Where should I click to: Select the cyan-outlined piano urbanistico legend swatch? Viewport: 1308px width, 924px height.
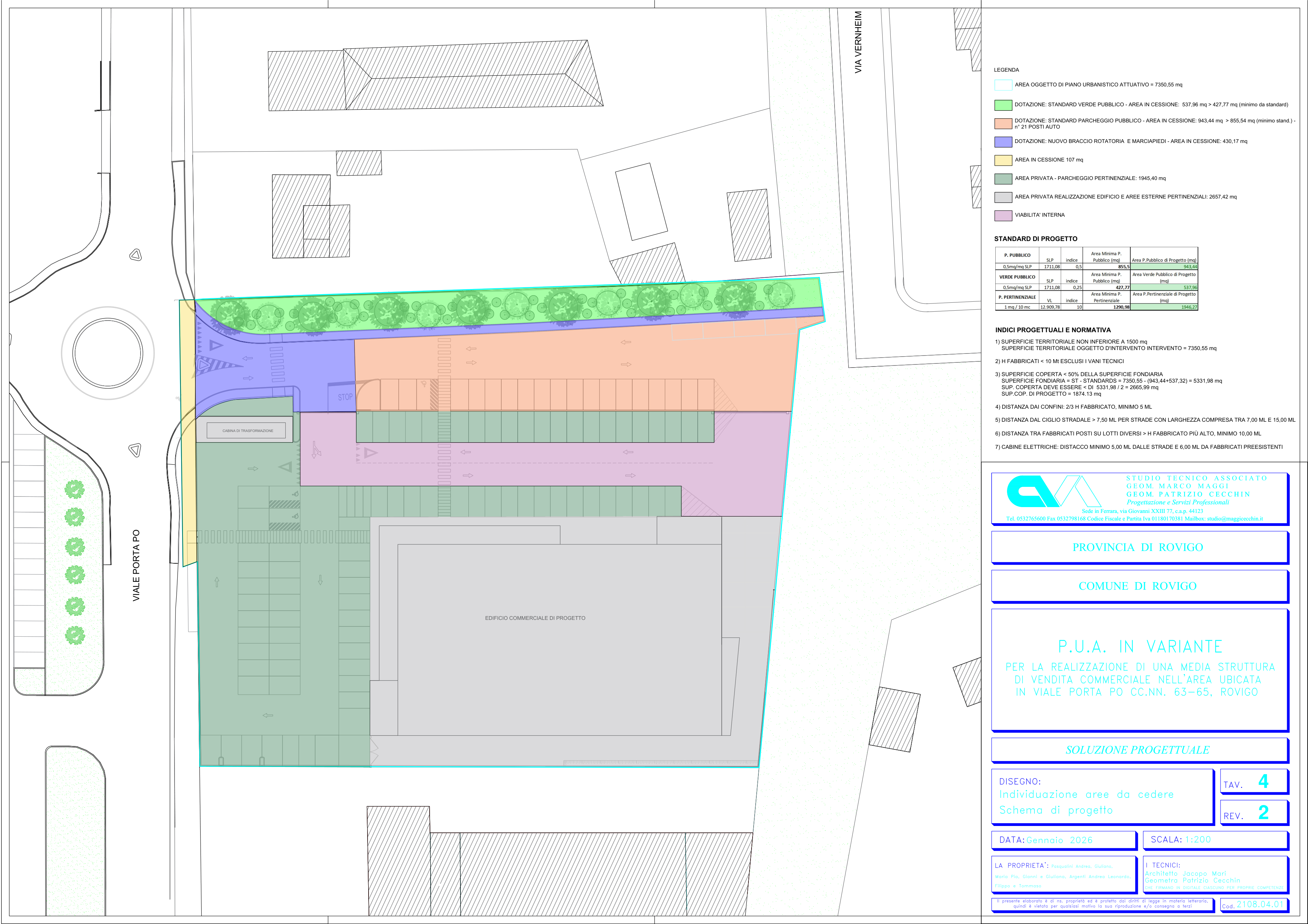(x=1003, y=85)
